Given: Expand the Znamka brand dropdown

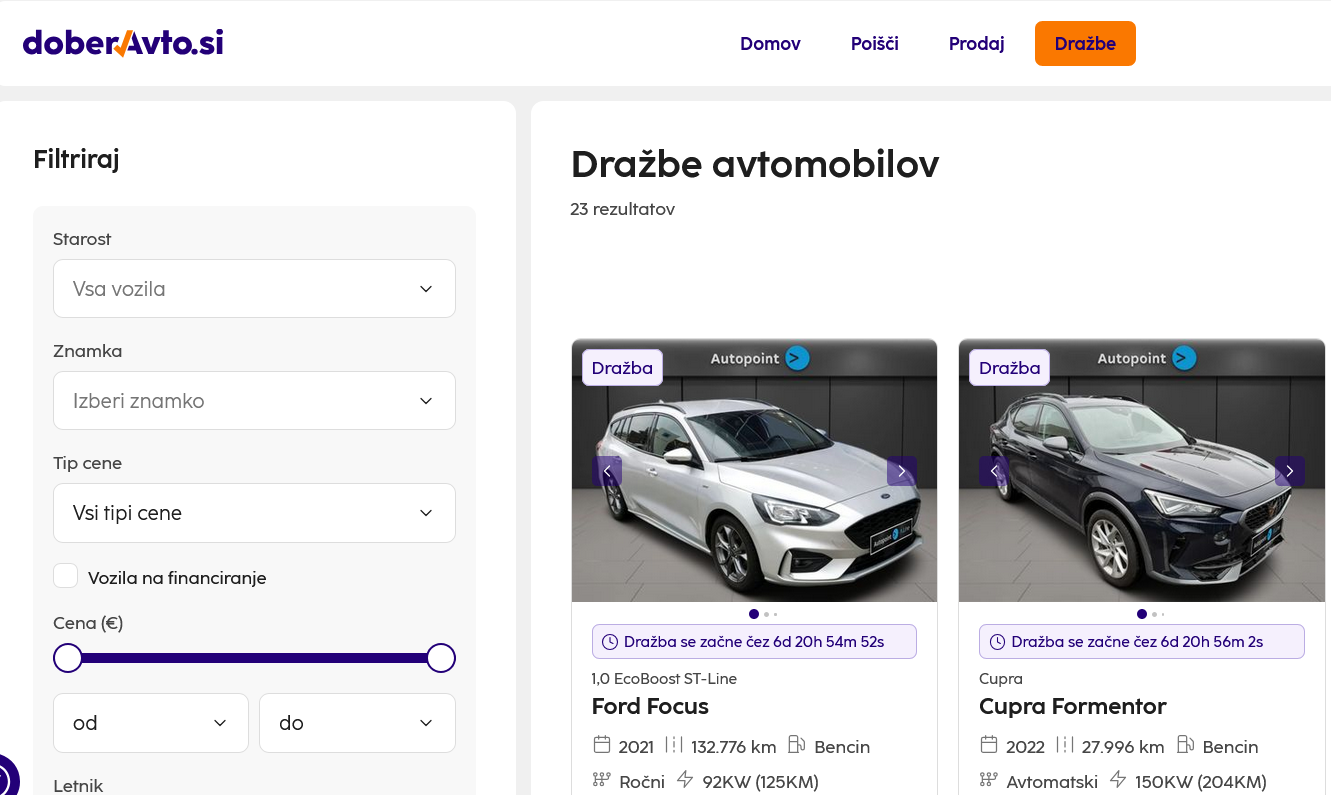Looking at the screenshot, I should point(254,401).
